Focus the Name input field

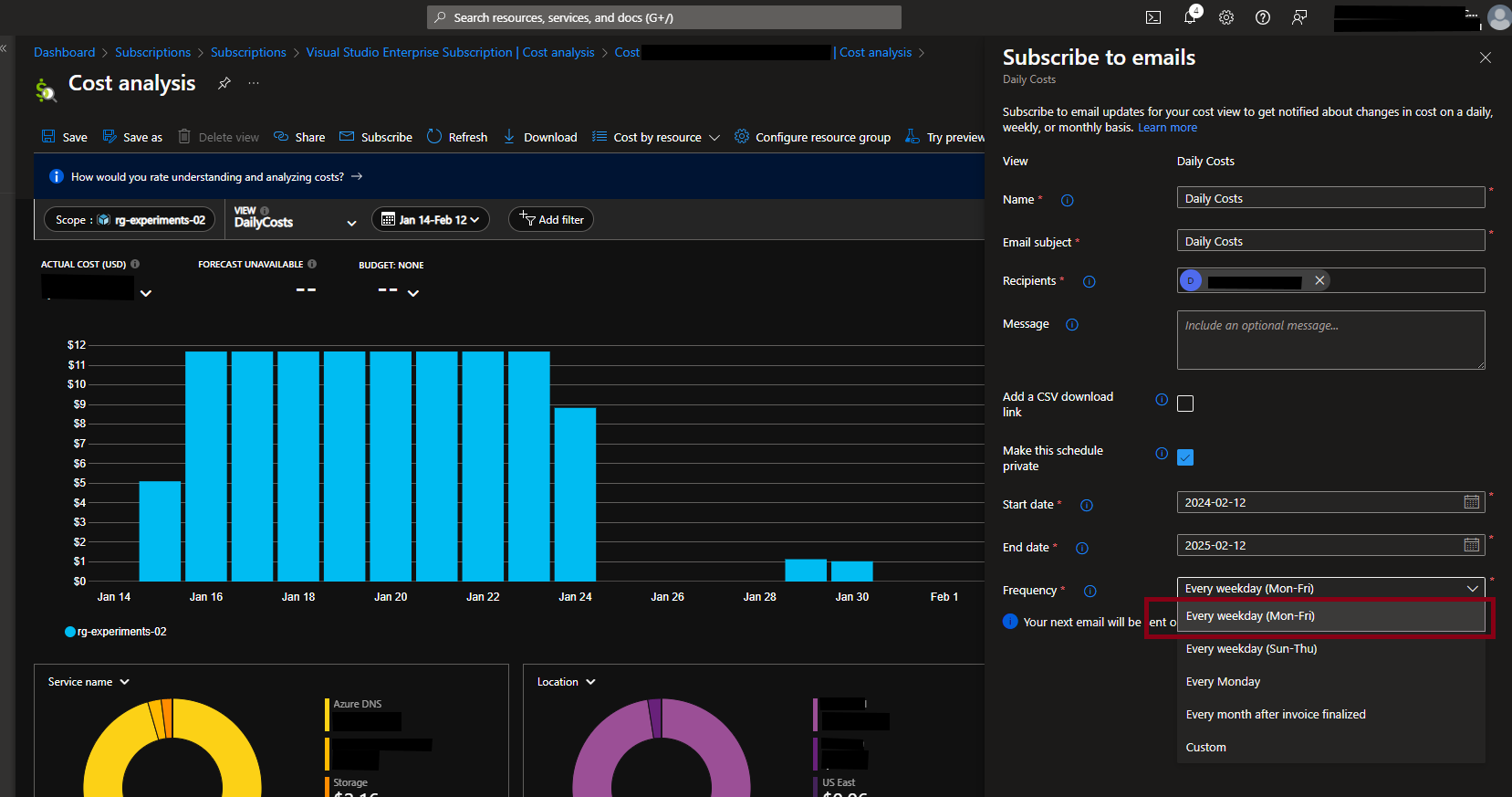pos(1331,198)
